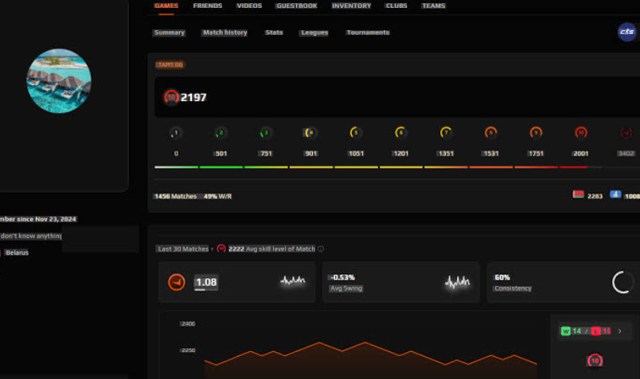Click the blue region ranking icon
This screenshot has height=379, width=640.
616,195
